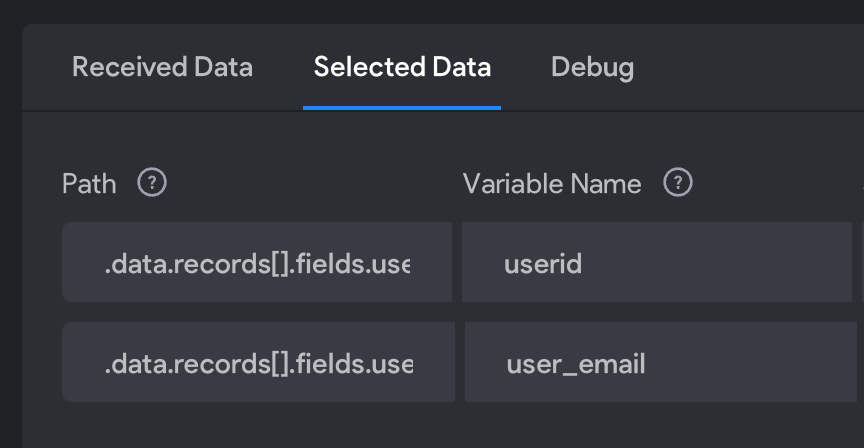Screen dimensions: 864x448
Task: Click the user_email variable name field
Action: tap(661, 363)
